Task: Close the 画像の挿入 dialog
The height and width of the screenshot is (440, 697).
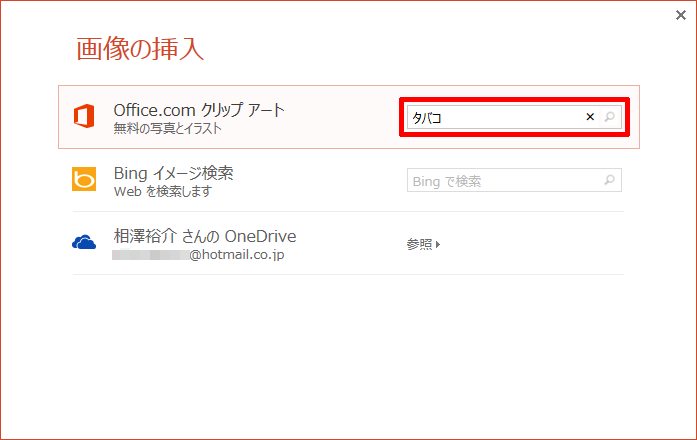Action: pyautogui.click(x=681, y=16)
